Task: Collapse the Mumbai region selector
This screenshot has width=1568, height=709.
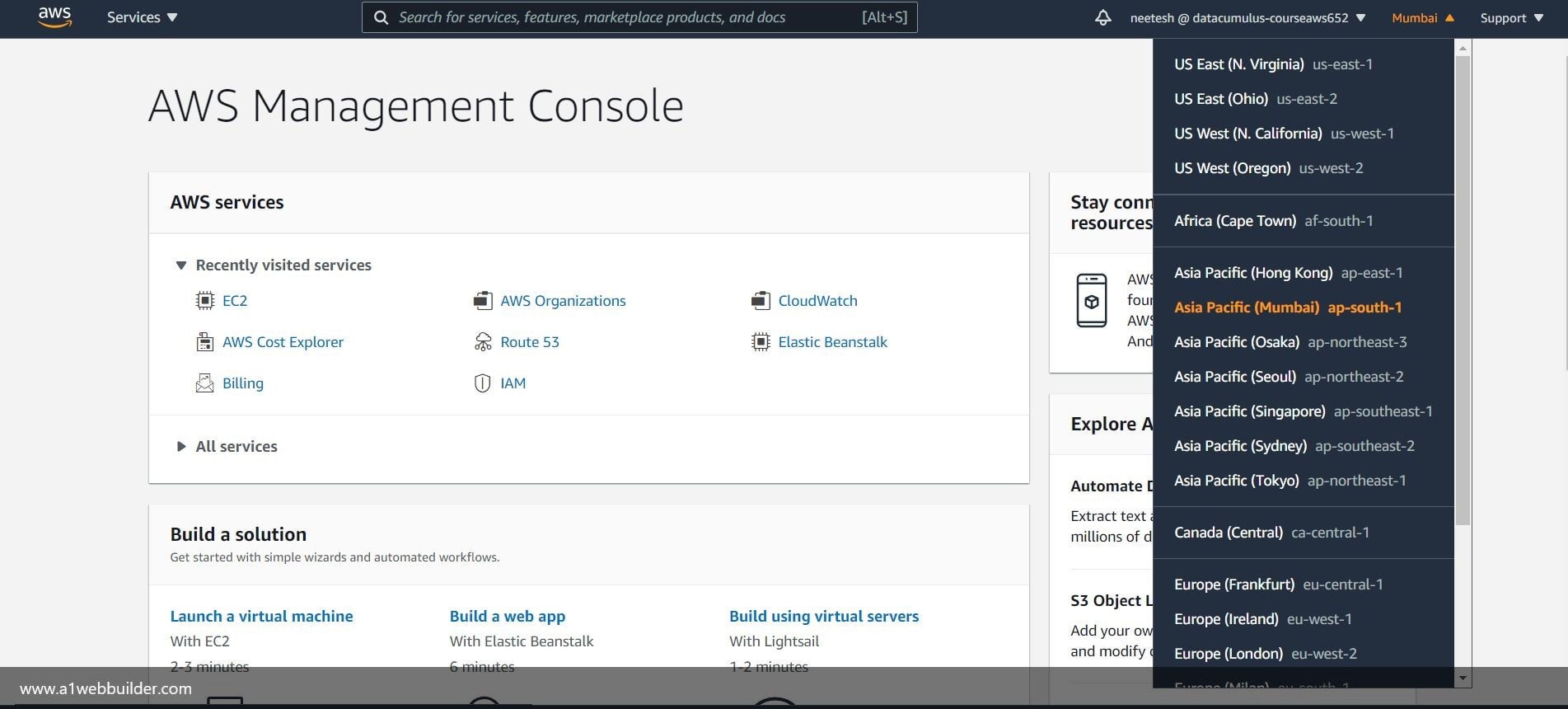Action: (1423, 17)
